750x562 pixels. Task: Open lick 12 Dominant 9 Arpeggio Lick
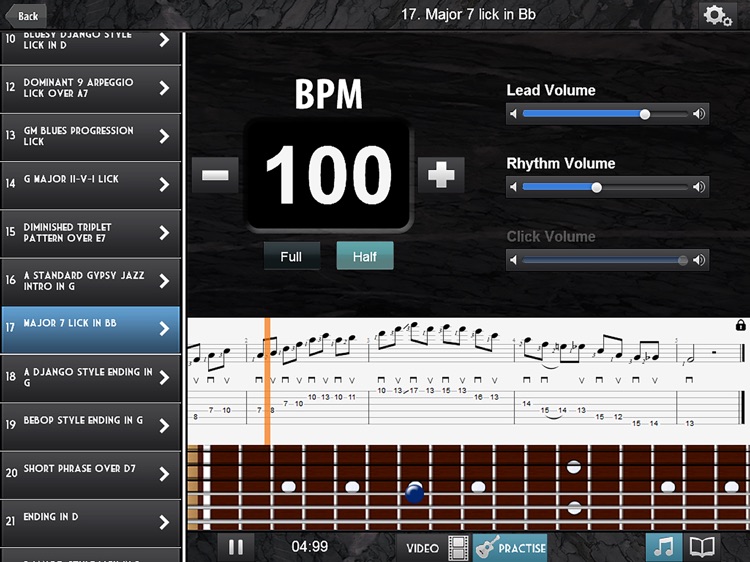coord(90,89)
